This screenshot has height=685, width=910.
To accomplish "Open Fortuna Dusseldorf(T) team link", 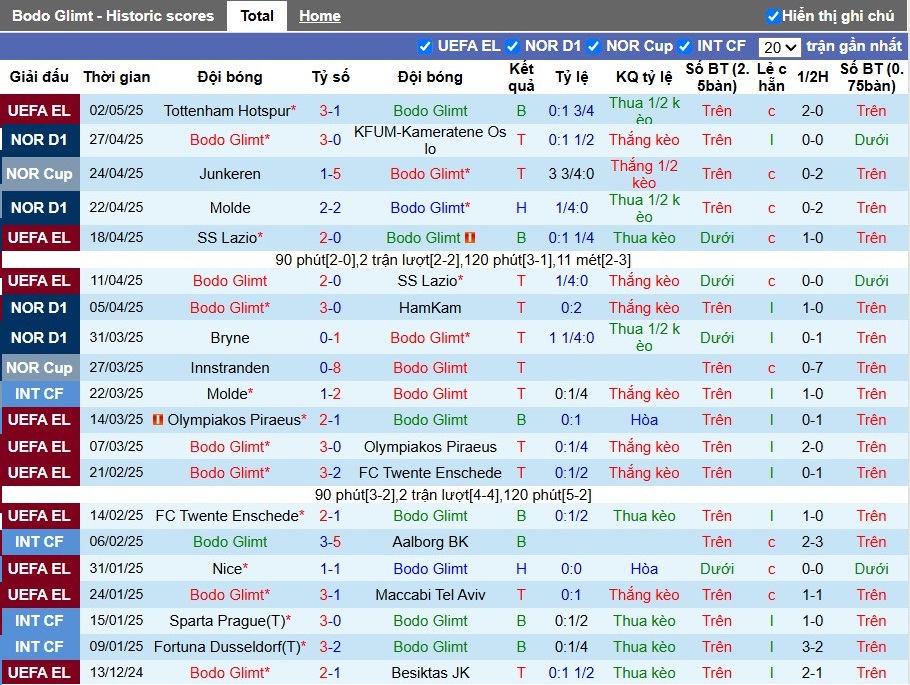I will click(227, 647).
